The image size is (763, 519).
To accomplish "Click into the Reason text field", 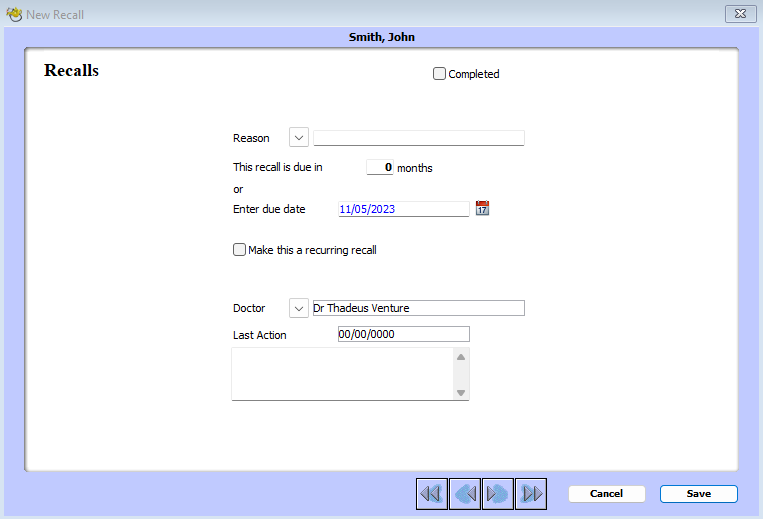I will pos(418,138).
